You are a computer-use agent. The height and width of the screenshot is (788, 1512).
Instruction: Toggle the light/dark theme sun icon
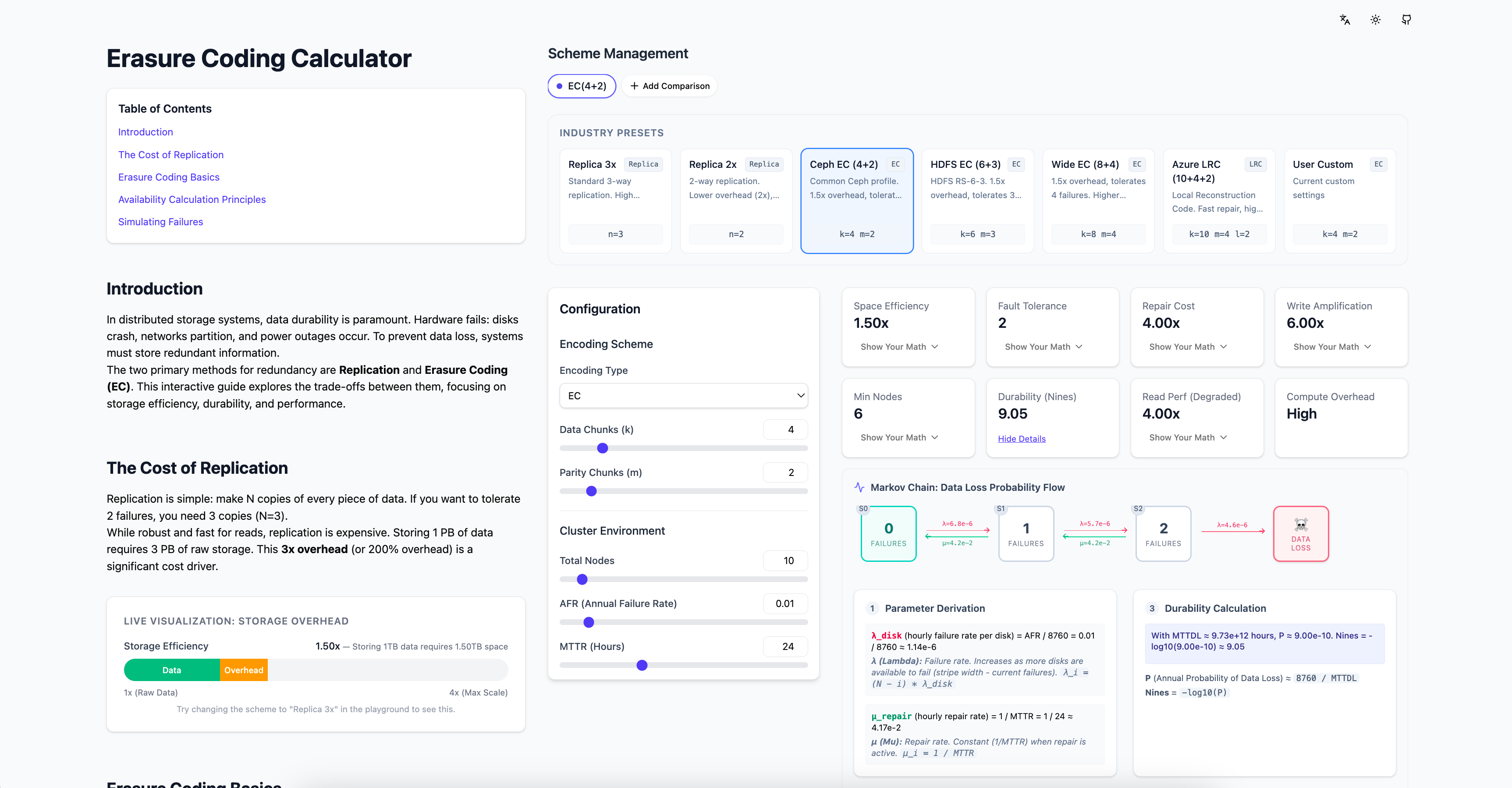tap(1375, 20)
